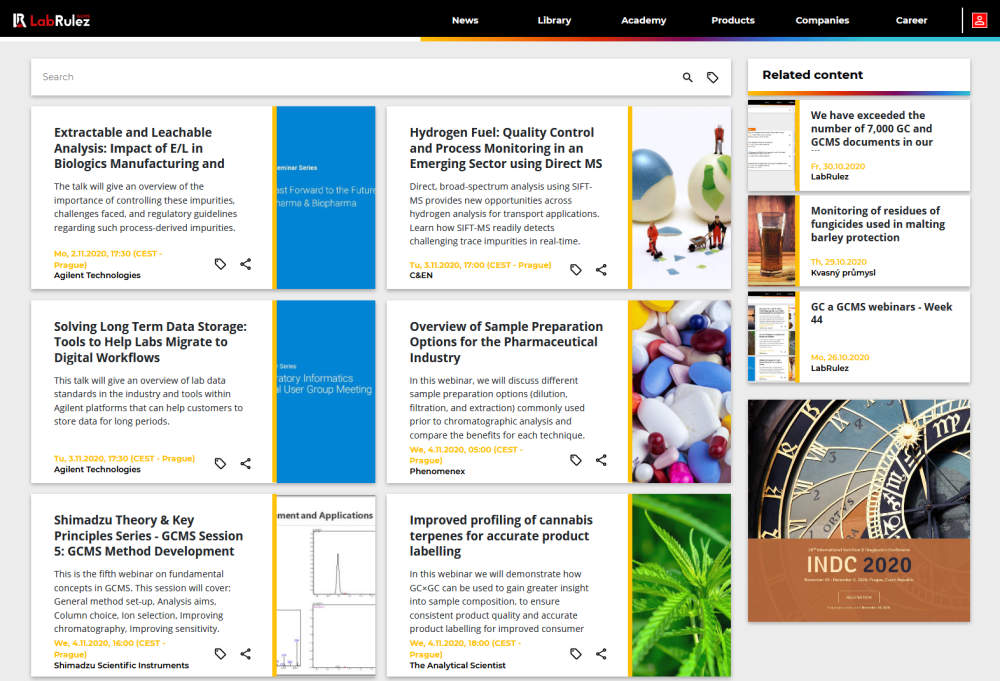
Task: Open Solving Long Term Data Storage title
Action: [x=150, y=342]
